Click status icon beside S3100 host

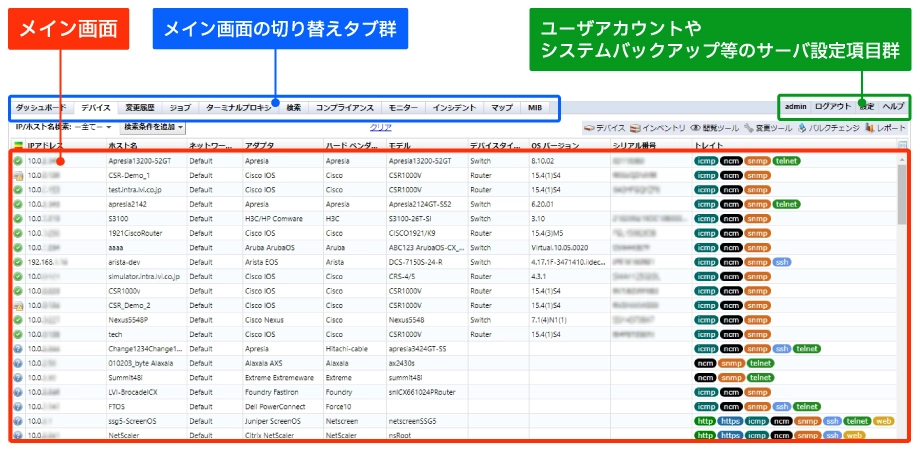[x=18, y=219]
